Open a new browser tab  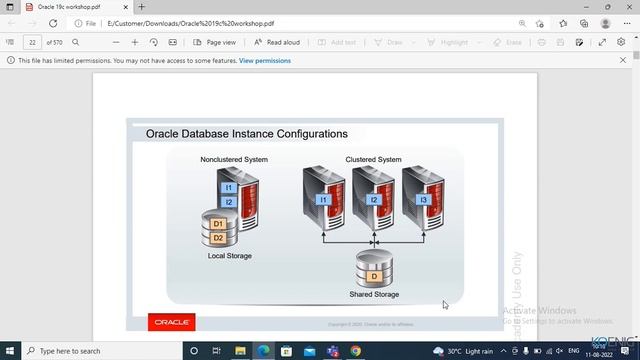(142, 7)
